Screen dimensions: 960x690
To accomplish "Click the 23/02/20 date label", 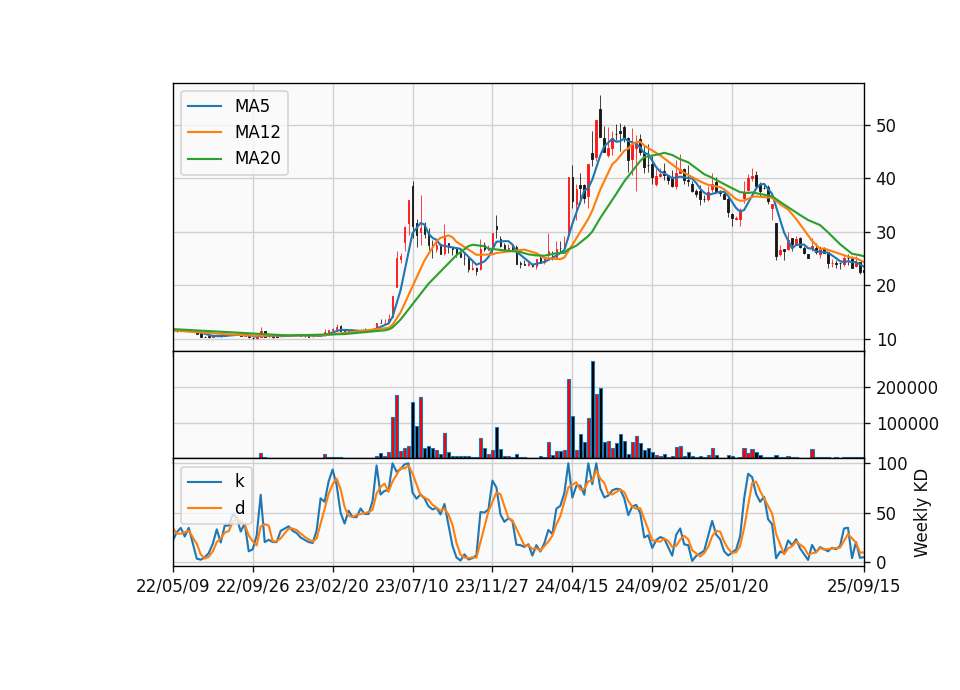I will pos(332,586).
